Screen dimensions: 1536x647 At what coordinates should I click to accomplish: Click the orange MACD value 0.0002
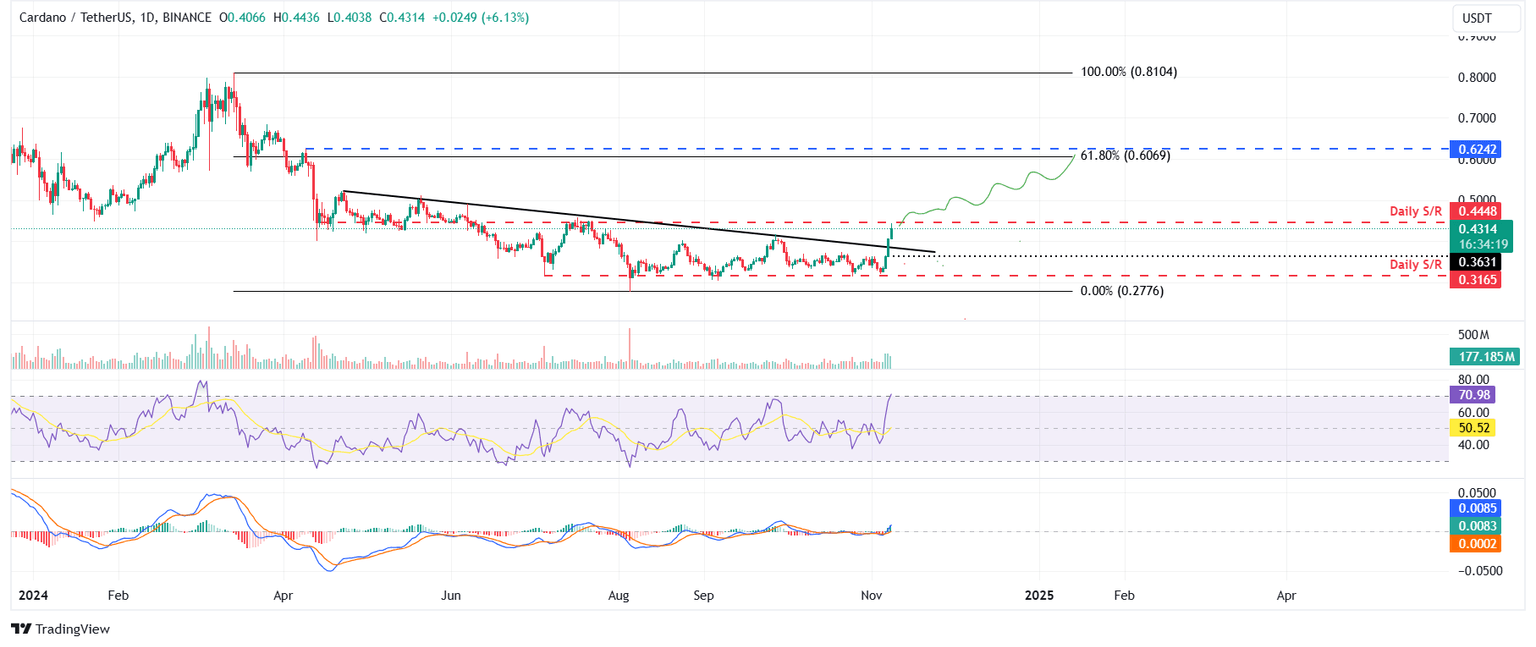(1476, 544)
